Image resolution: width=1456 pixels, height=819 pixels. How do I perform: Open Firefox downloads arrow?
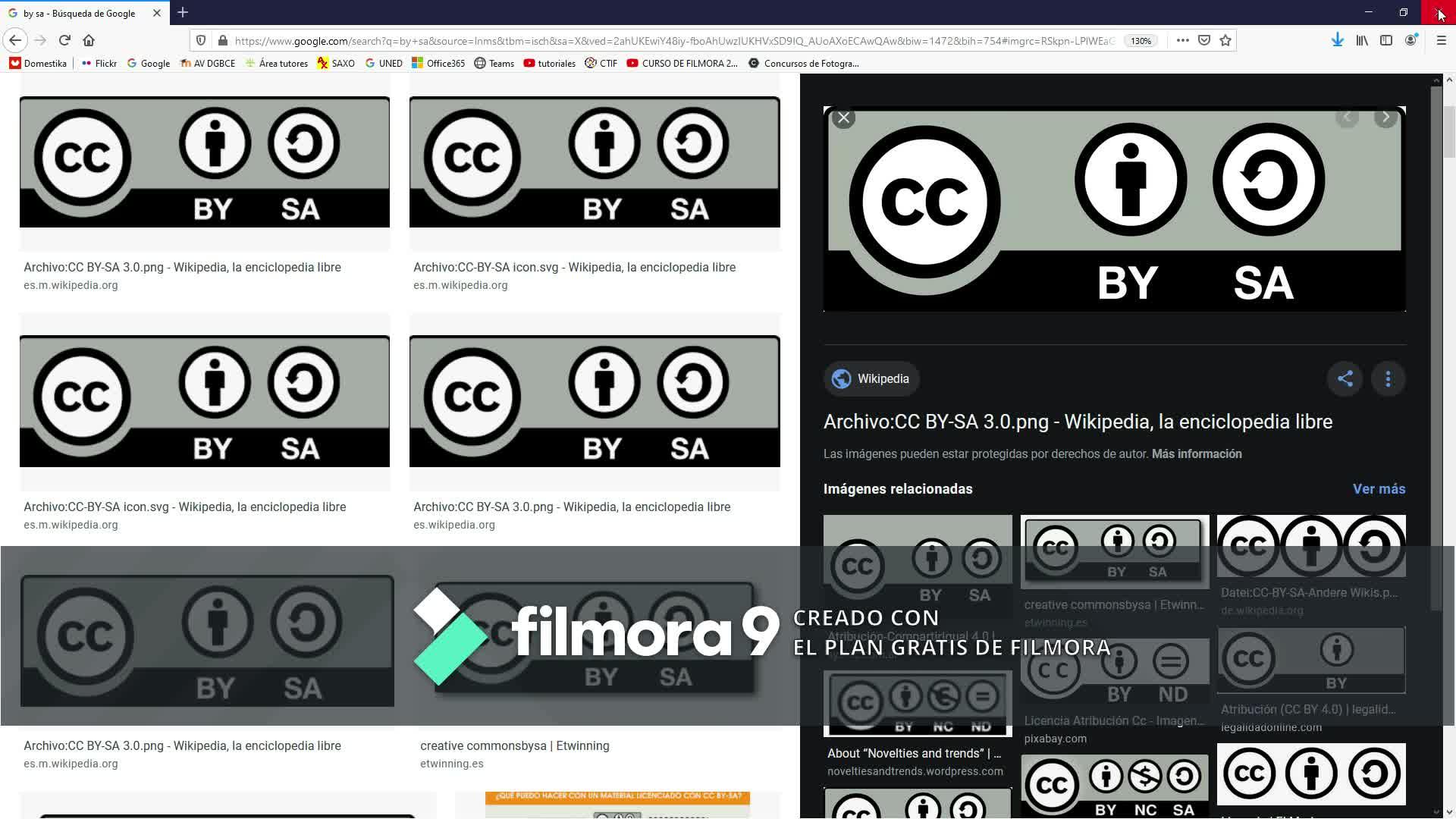click(1338, 40)
